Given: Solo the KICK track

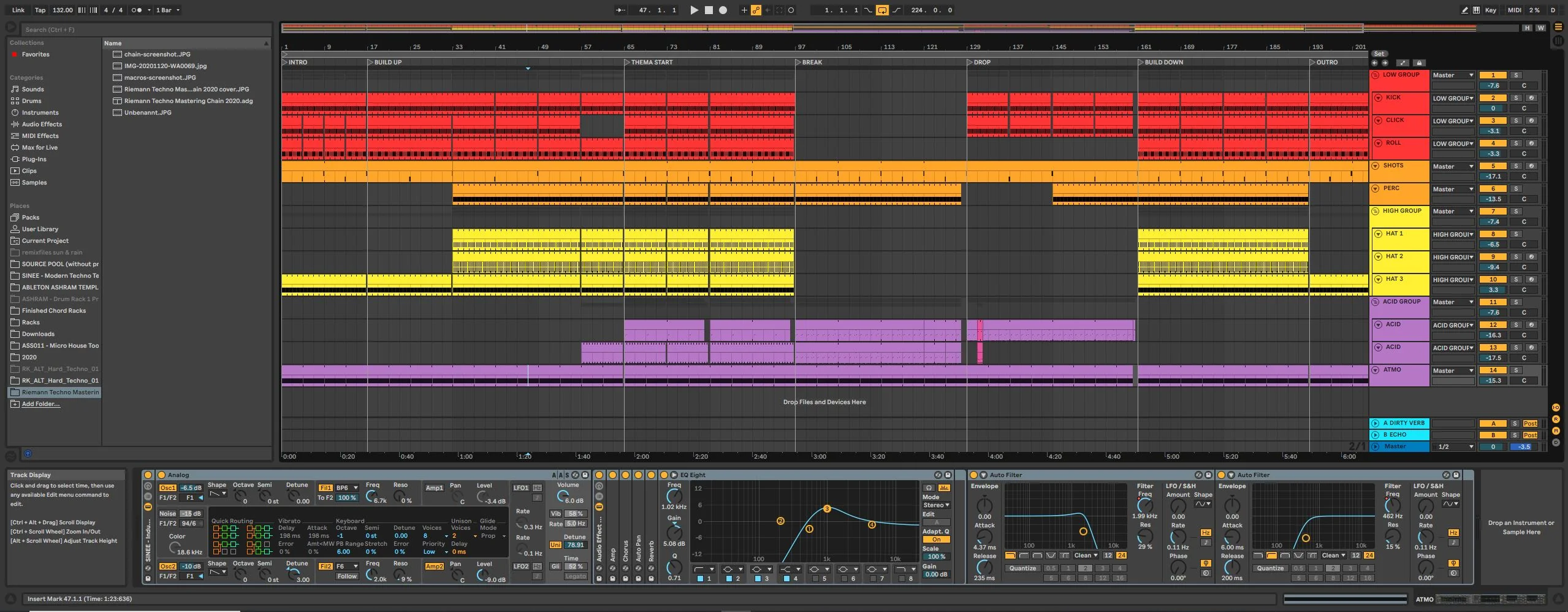Looking at the screenshot, I should pos(1515,98).
